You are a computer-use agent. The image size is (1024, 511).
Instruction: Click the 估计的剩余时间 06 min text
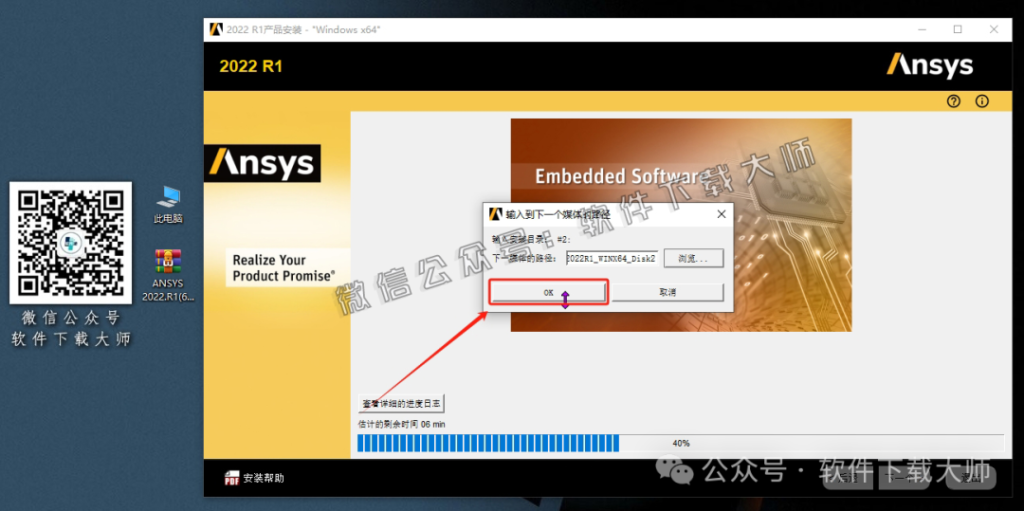[x=402, y=425]
